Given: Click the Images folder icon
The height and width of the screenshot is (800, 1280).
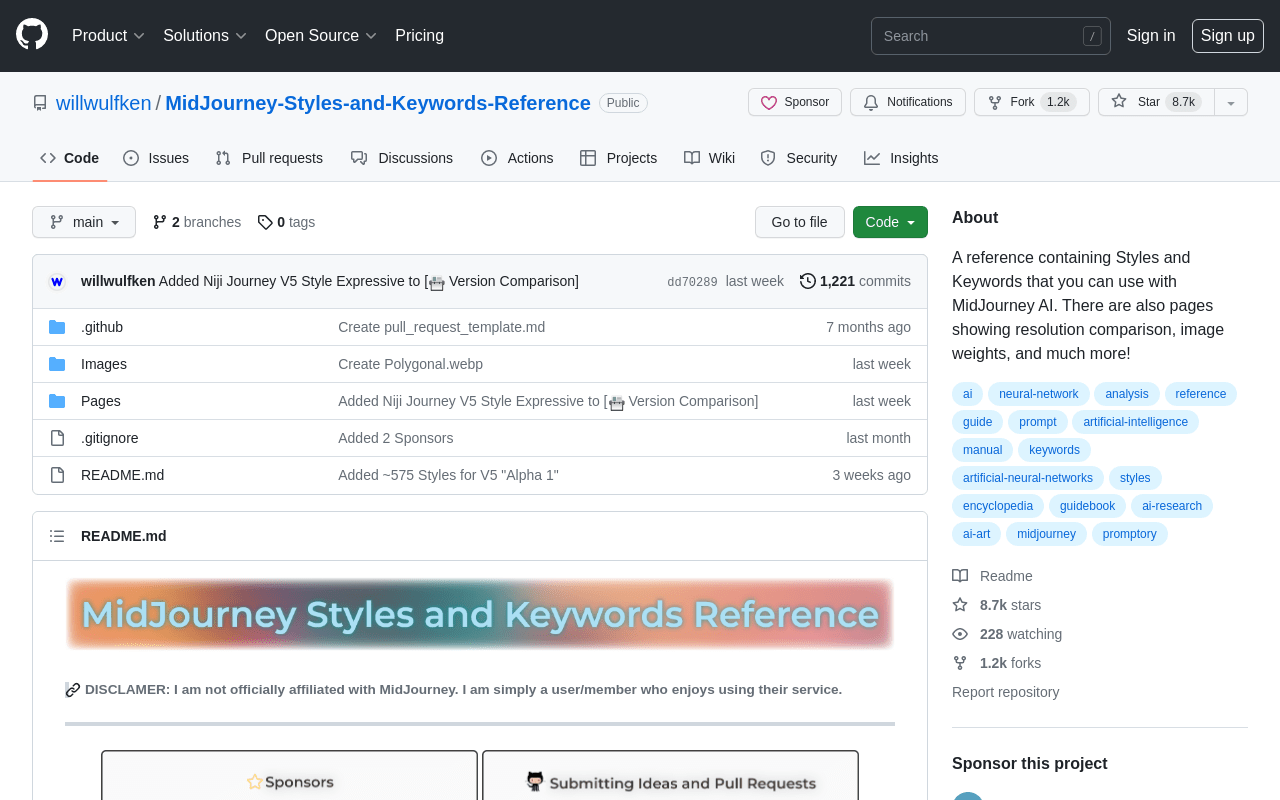Looking at the screenshot, I should coord(57,364).
